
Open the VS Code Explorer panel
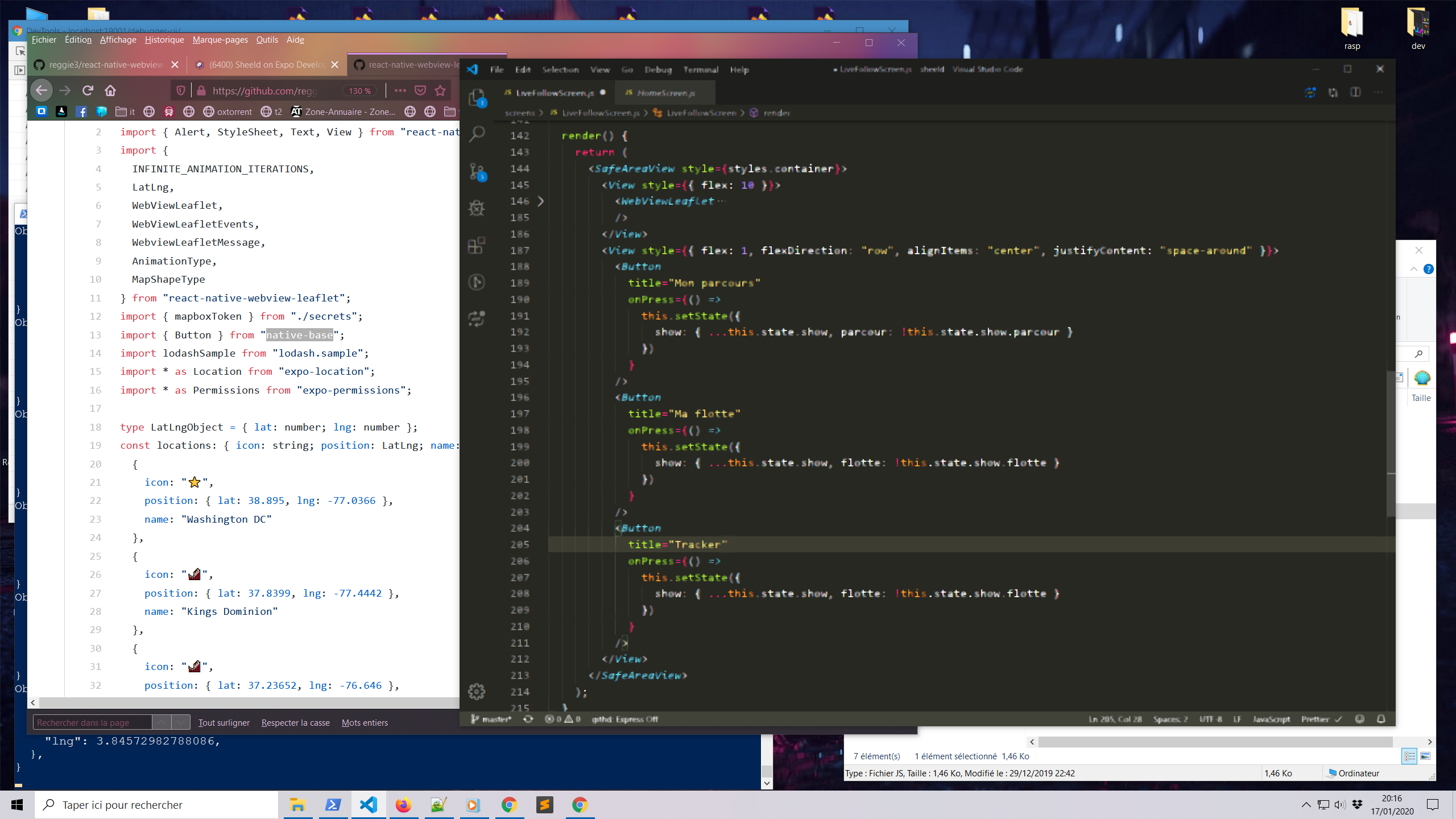(x=477, y=98)
